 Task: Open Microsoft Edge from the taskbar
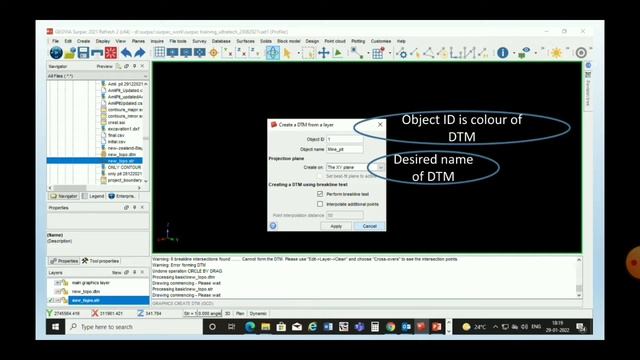(250, 327)
